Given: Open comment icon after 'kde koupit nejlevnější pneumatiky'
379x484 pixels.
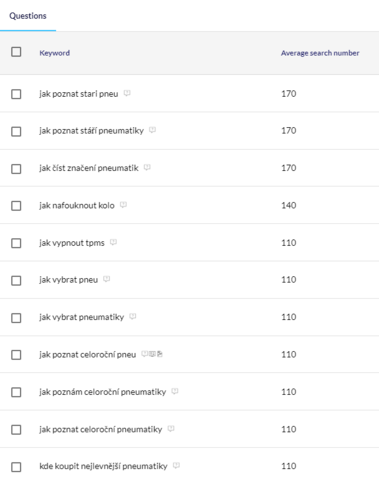Looking at the screenshot, I should [176, 465].
